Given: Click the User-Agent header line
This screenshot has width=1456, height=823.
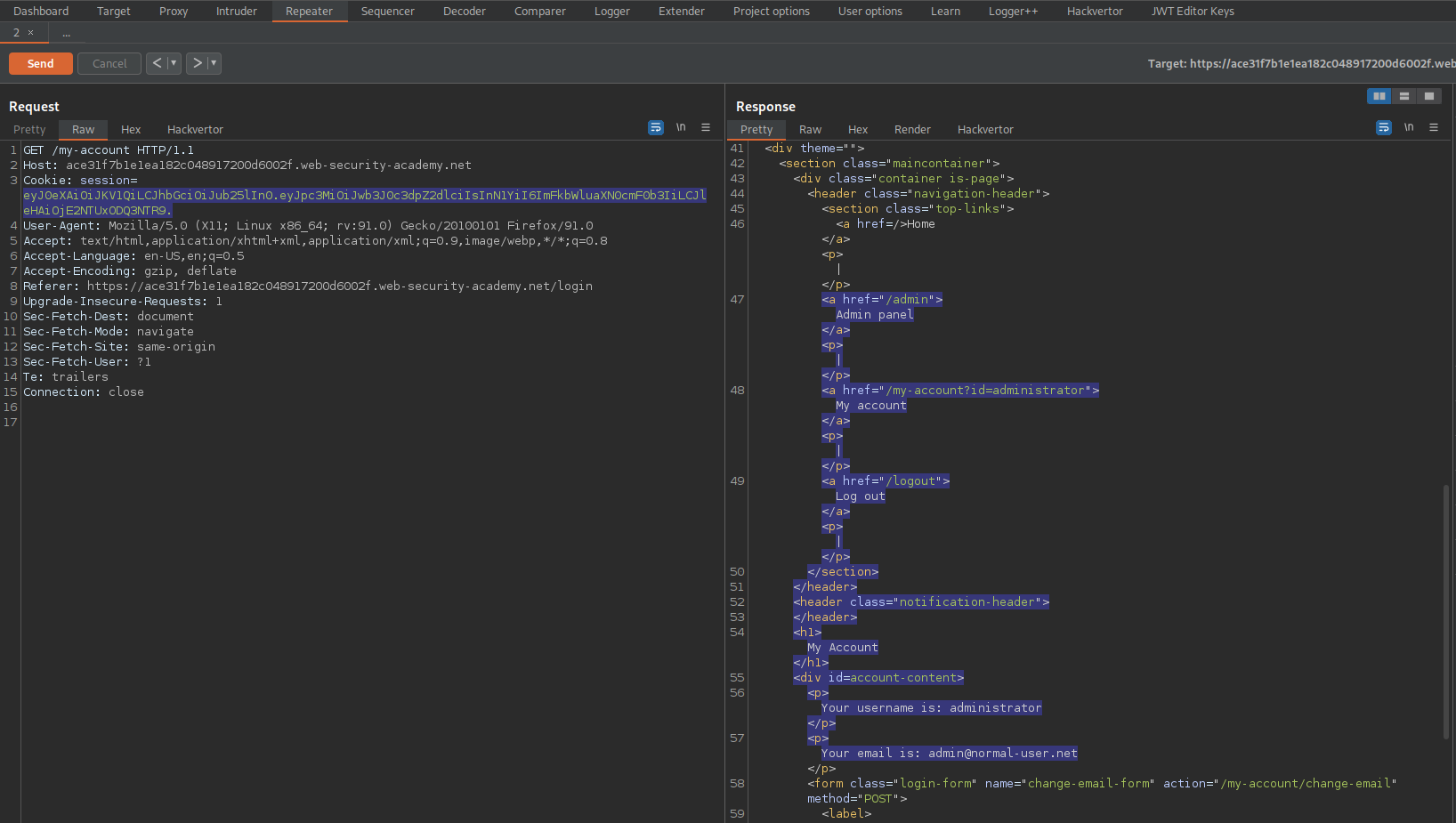Looking at the screenshot, I should coord(308,226).
